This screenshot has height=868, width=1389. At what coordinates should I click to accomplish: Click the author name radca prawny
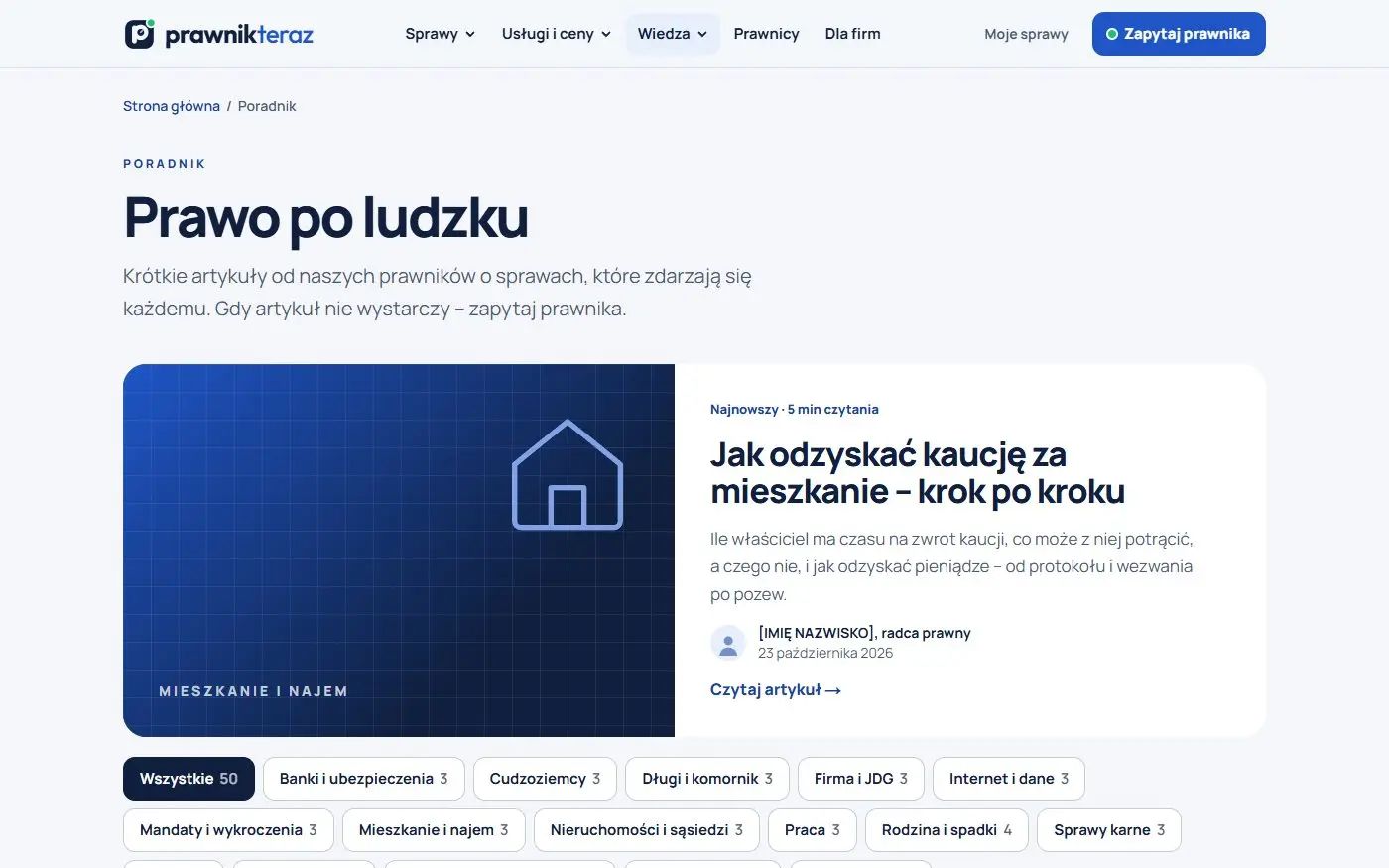864,633
